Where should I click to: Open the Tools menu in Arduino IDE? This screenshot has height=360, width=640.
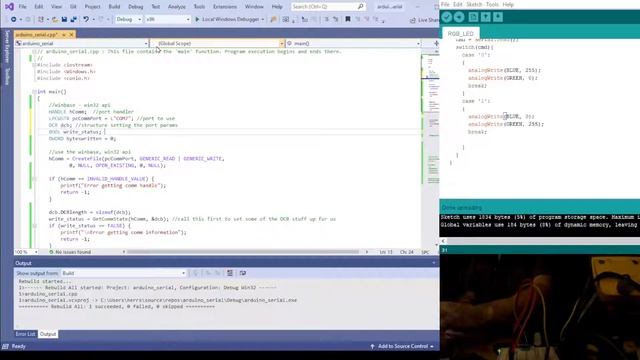(x=492, y=4)
